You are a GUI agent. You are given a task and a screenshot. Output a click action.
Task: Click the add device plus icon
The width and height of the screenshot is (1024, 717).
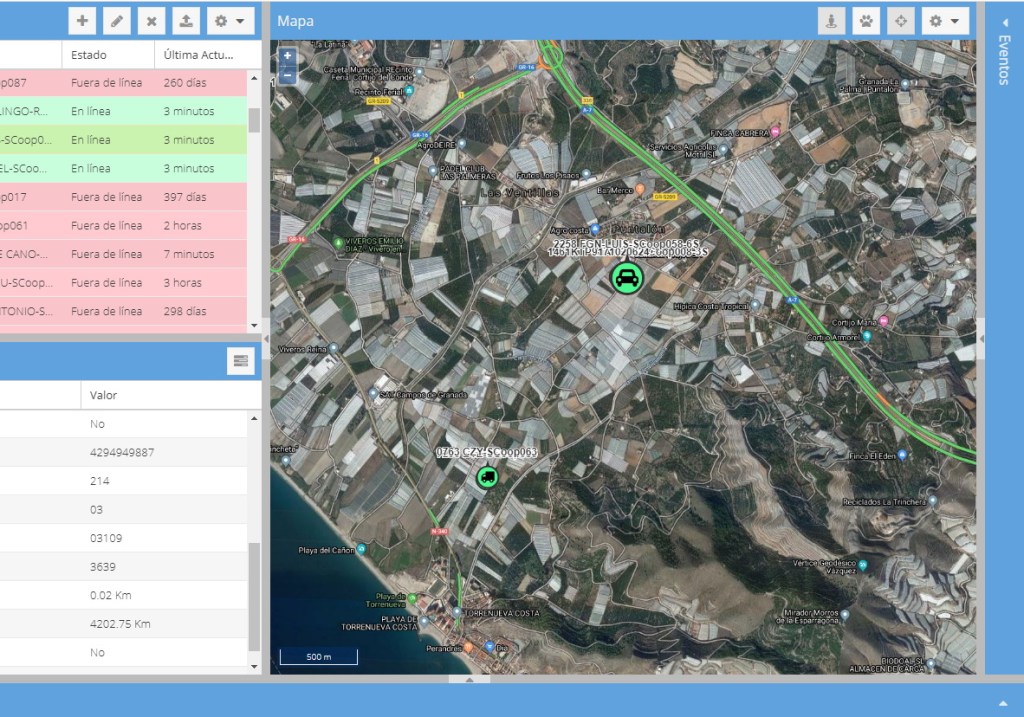82,20
